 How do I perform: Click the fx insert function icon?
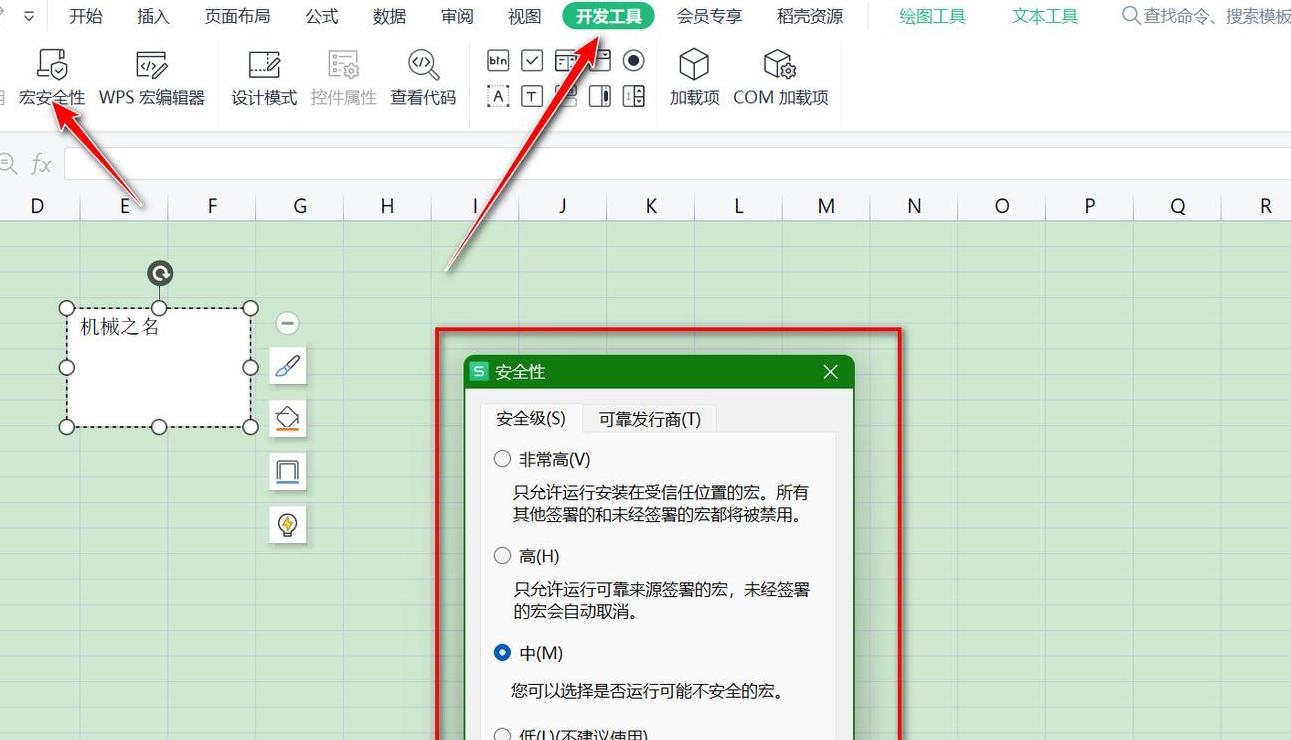[41, 163]
